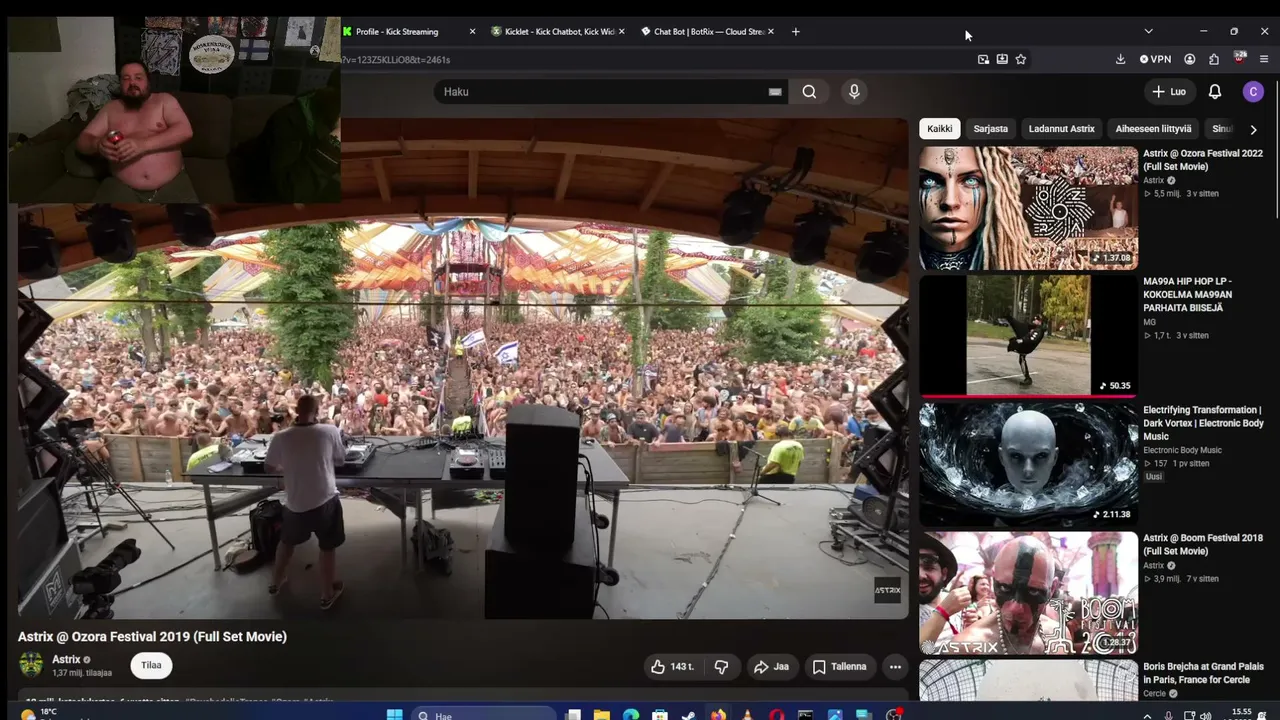
Task: Select the Kaikki filter chip
Action: click(940, 129)
